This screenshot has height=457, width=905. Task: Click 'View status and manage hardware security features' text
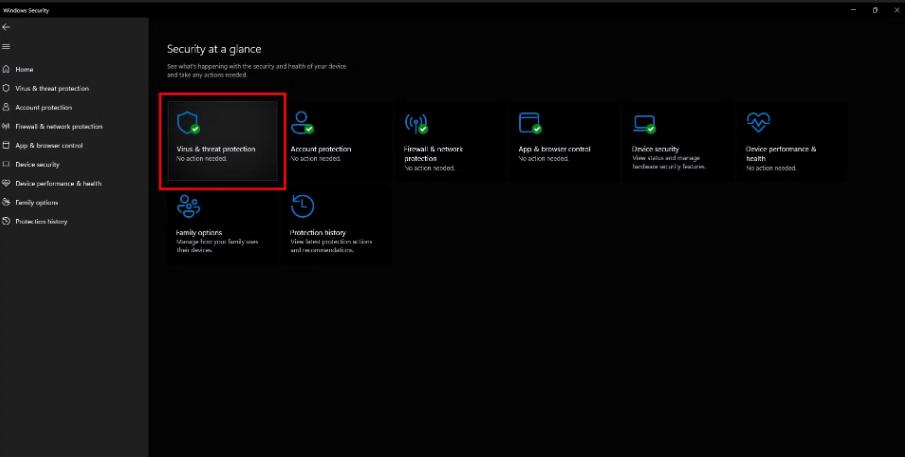point(669,162)
